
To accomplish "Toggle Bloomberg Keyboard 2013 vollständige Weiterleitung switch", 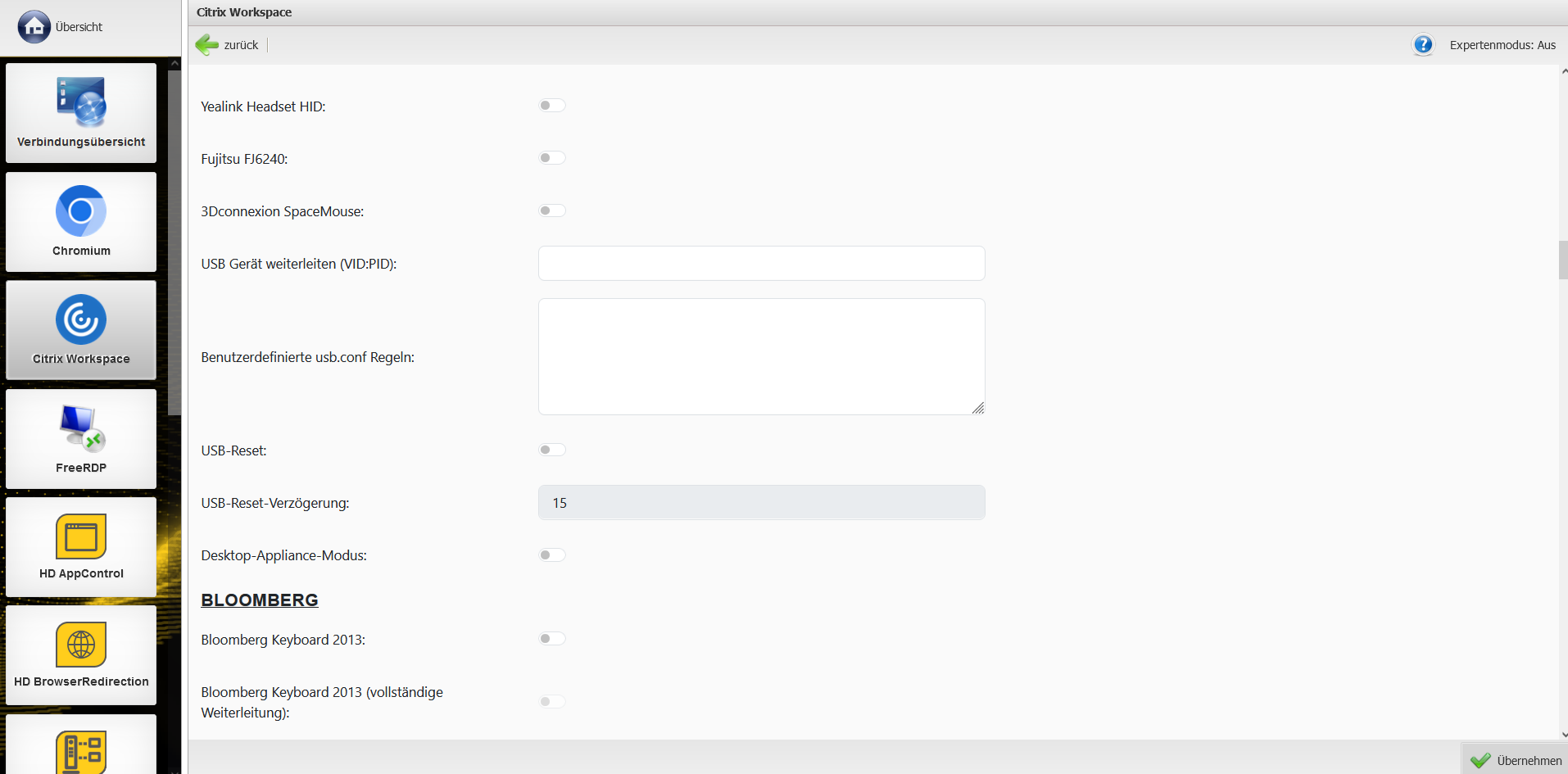I will click(552, 701).
